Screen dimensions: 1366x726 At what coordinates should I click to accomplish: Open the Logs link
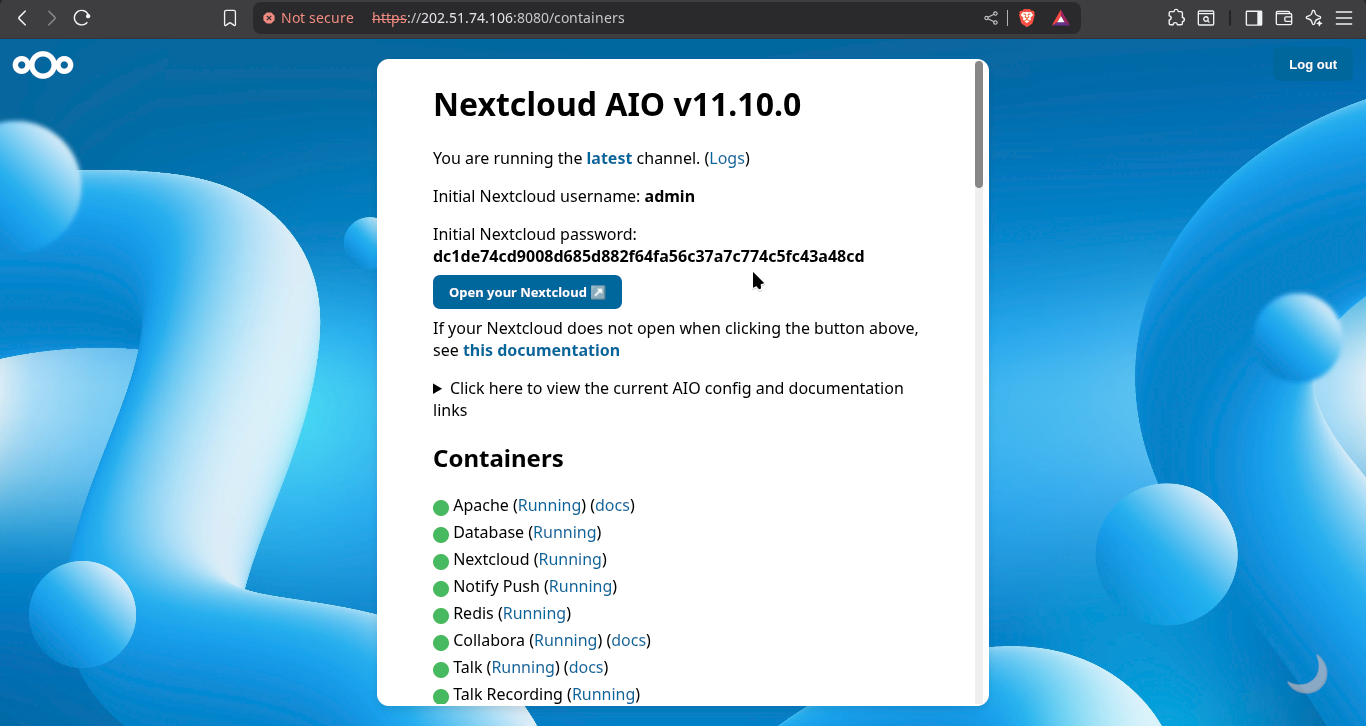click(x=727, y=158)
